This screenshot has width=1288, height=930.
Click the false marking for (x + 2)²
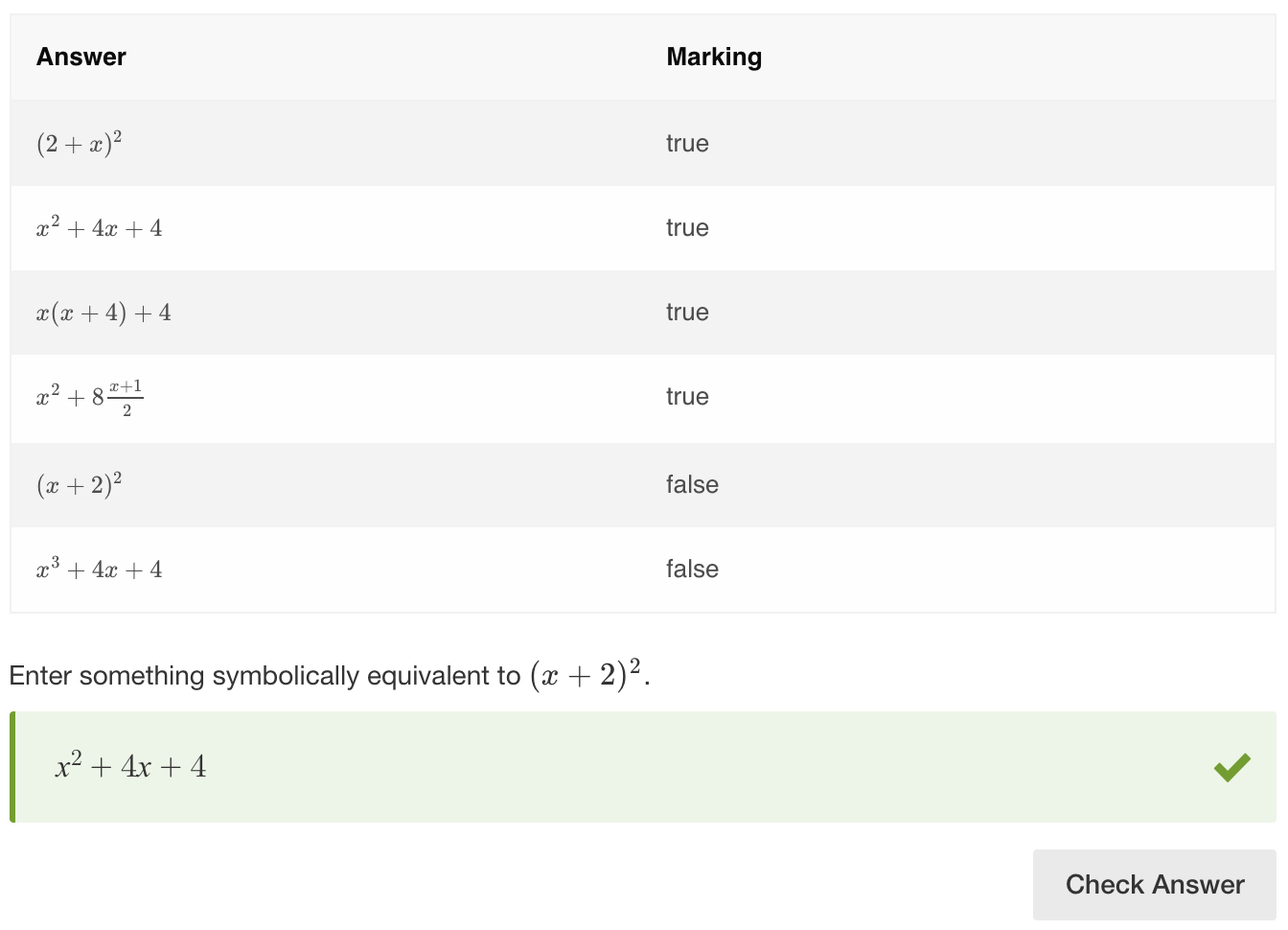click(692, 485)
